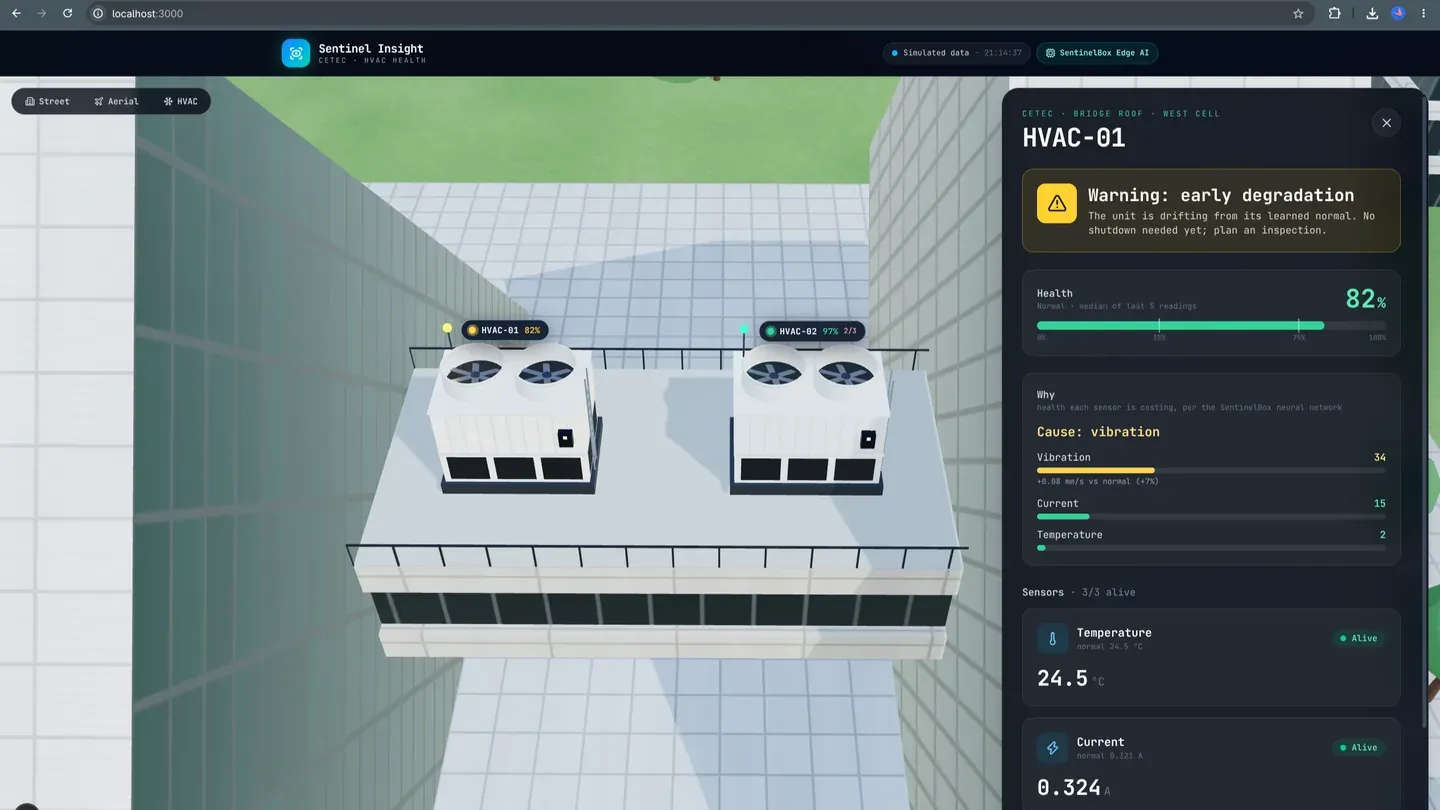This screenshot has width=1440, height=810.
Task: Click the Health progress bar
Action: (1211, 326)
